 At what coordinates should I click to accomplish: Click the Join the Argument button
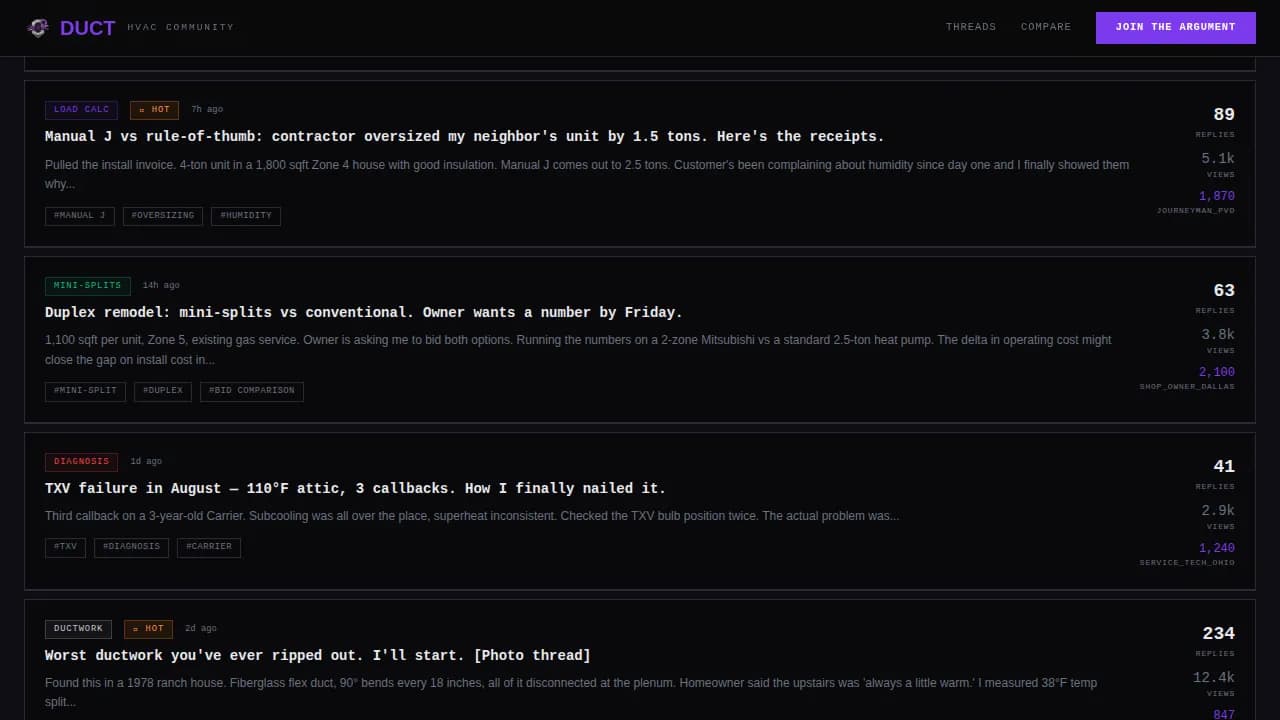pyautogui.click(x=1176, y=27)
